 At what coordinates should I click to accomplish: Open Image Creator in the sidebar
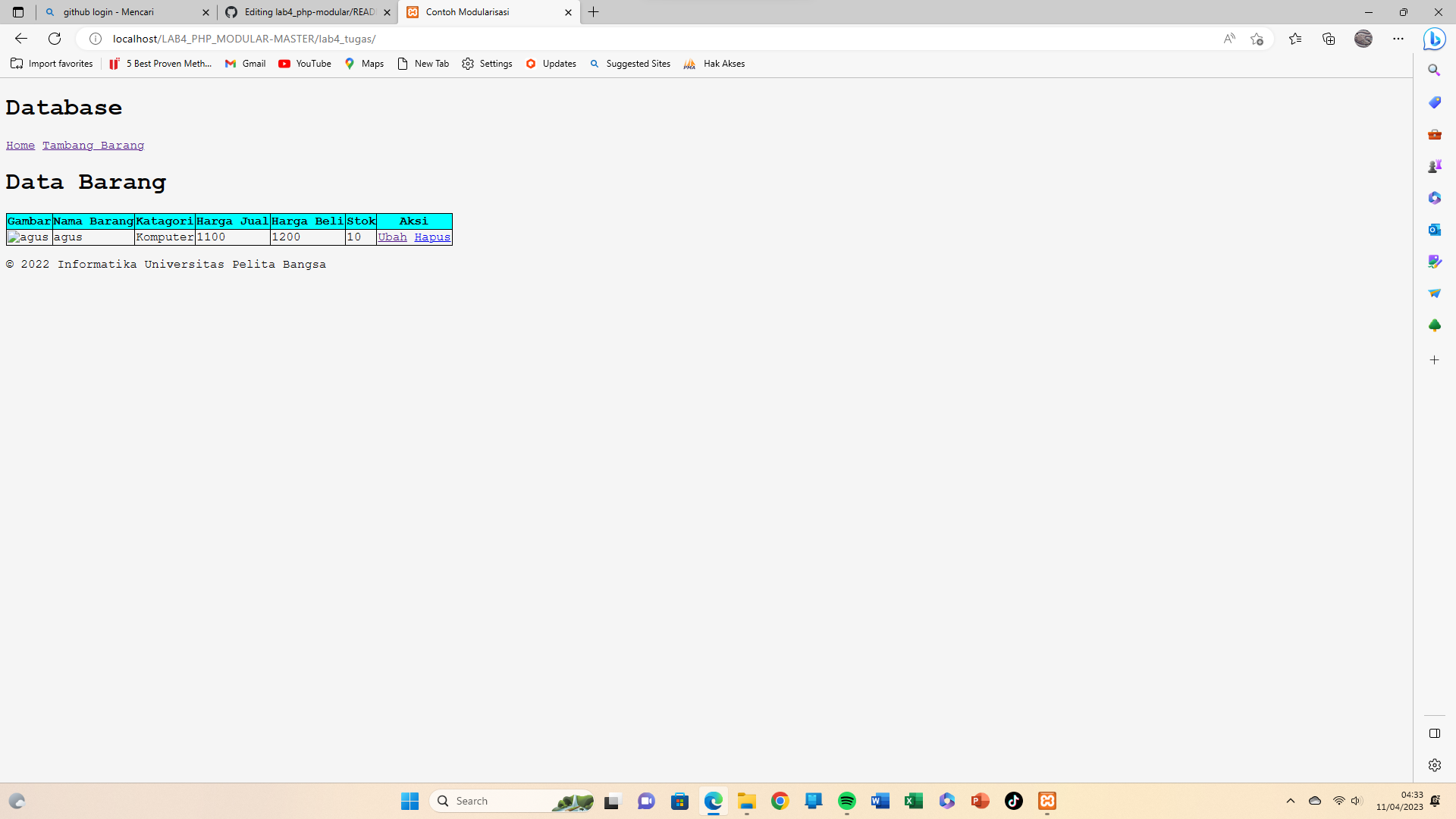[1436, 262]
